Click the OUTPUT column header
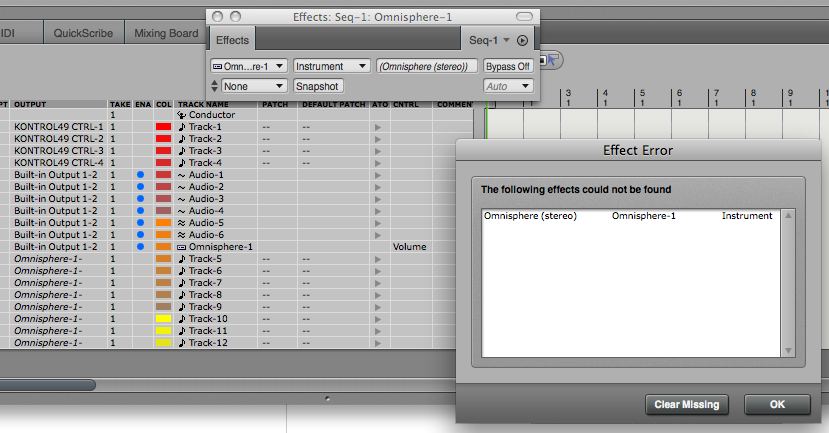Screen dimensions: 829x433 30,104
